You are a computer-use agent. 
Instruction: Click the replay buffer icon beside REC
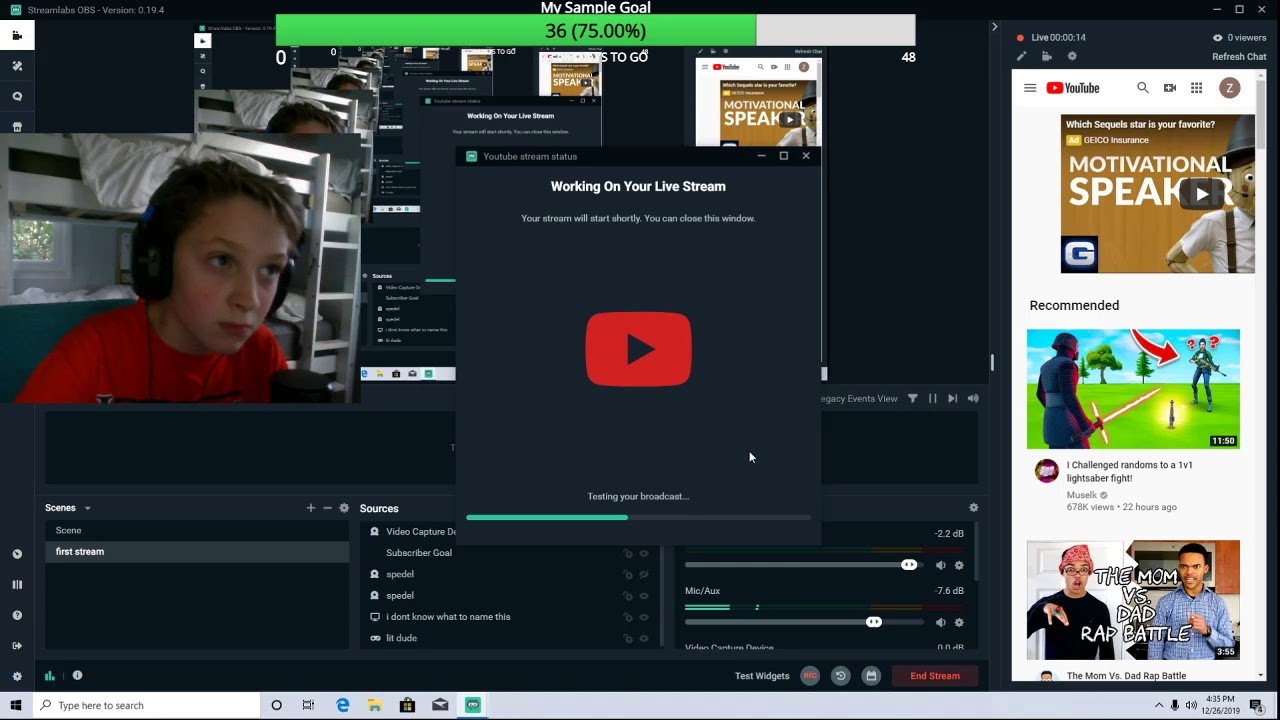click(840, 676)
